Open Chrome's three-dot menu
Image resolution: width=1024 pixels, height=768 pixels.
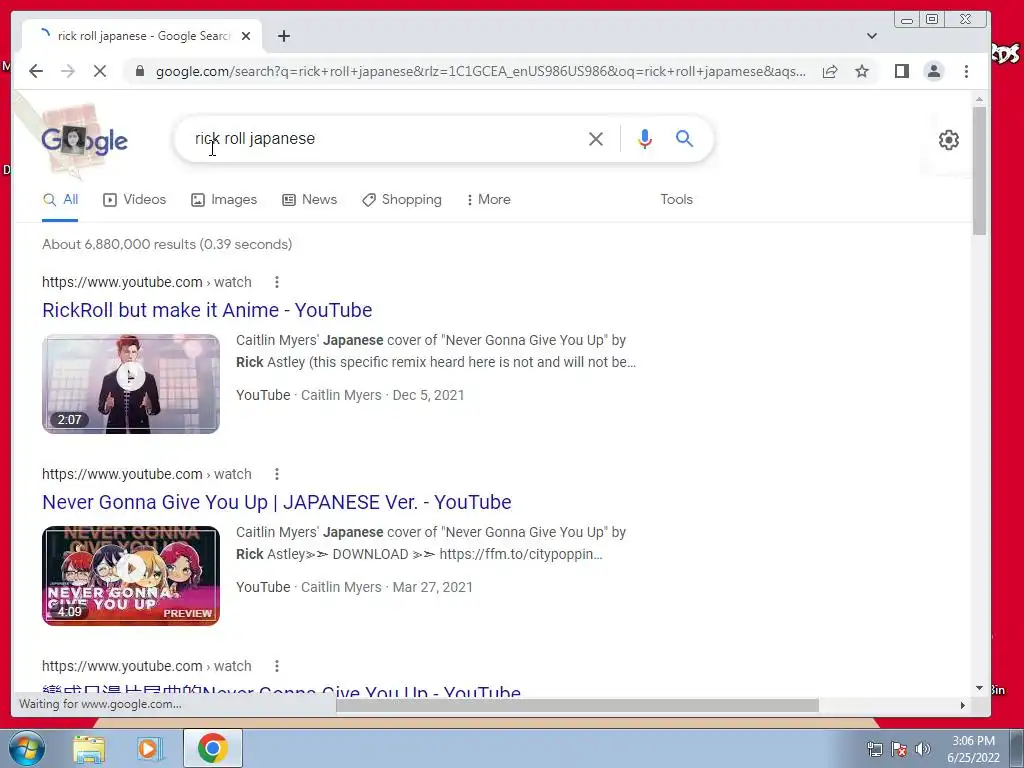967,71
